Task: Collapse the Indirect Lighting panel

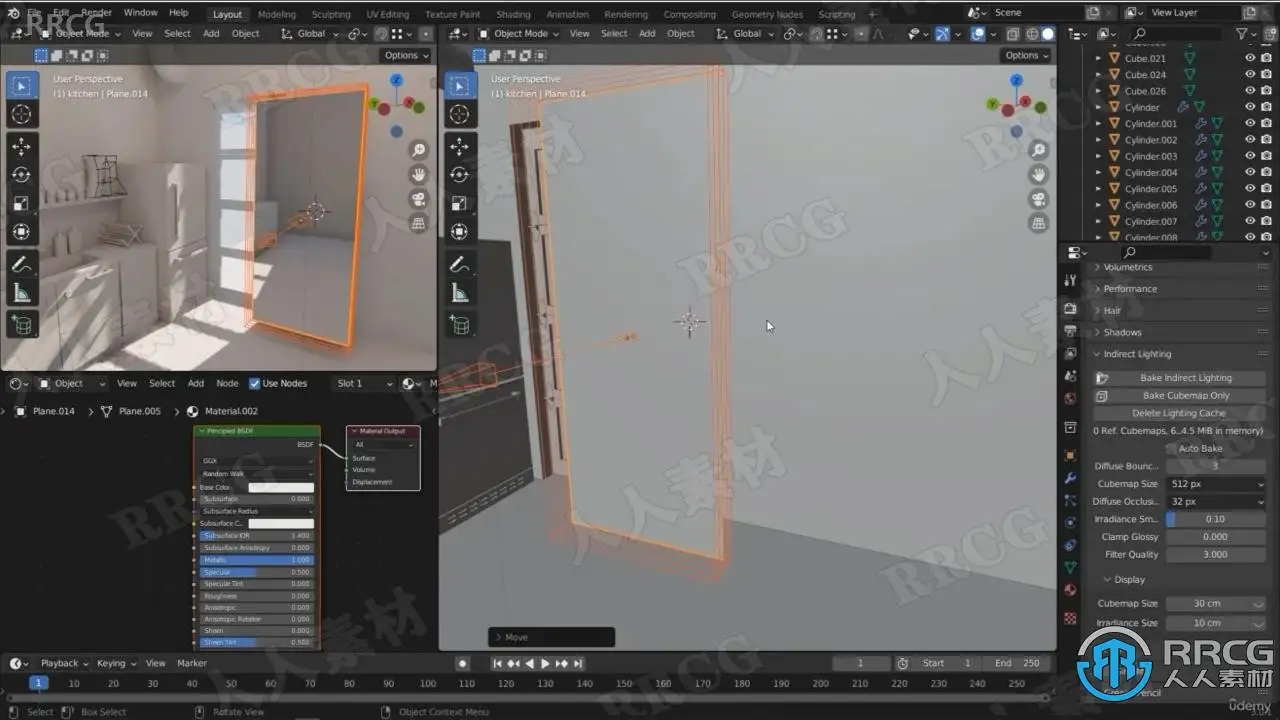Action: pyautogui.click(x=1137, y=354)
